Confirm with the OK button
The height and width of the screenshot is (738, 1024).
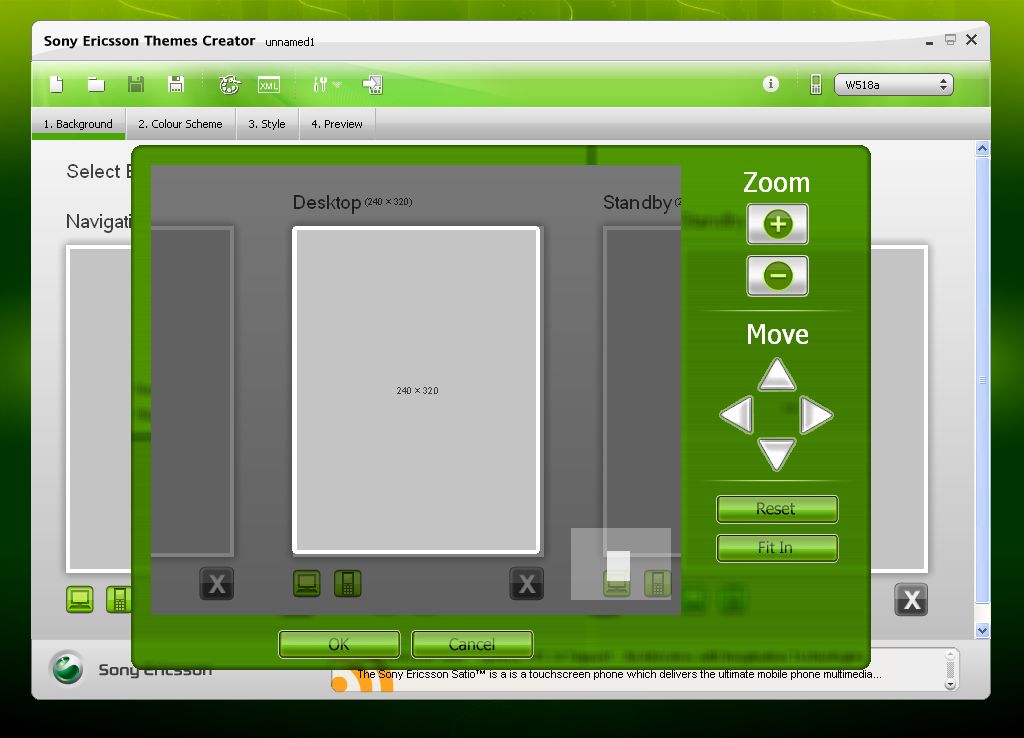339,645
